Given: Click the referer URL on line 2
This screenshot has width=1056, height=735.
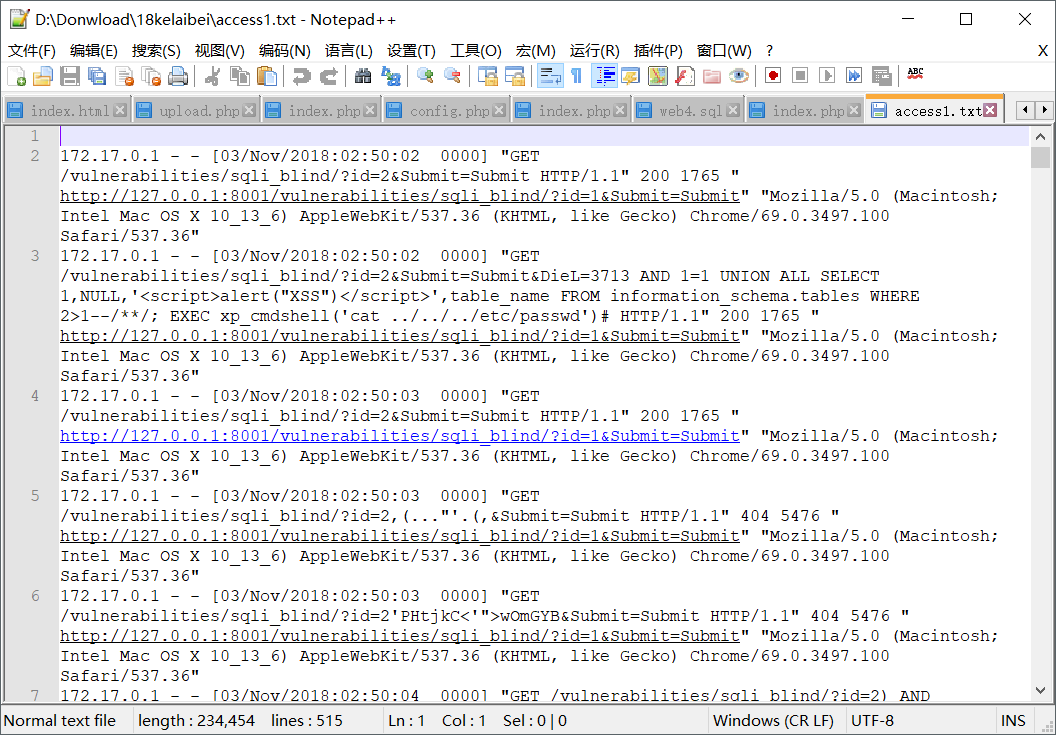Looking at the screenshot, I should [400, 196].
